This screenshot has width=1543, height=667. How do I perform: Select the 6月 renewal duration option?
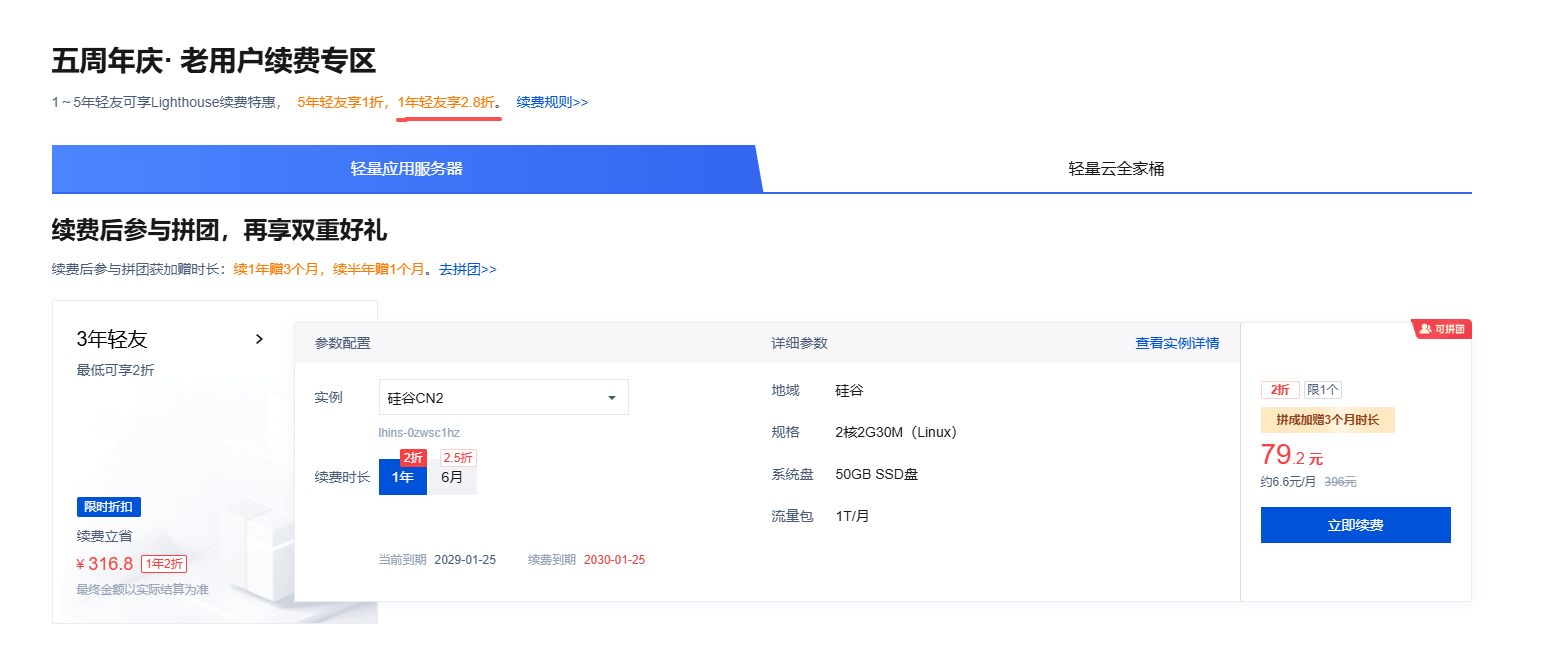(452, 477)
